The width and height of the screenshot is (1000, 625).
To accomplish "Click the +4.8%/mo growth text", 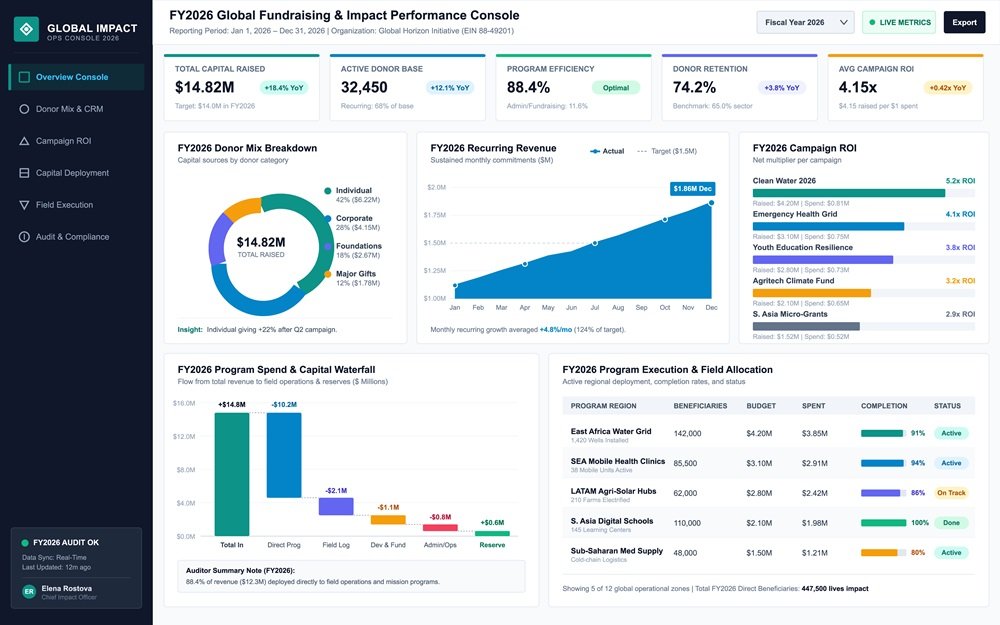I will point(555,330).
